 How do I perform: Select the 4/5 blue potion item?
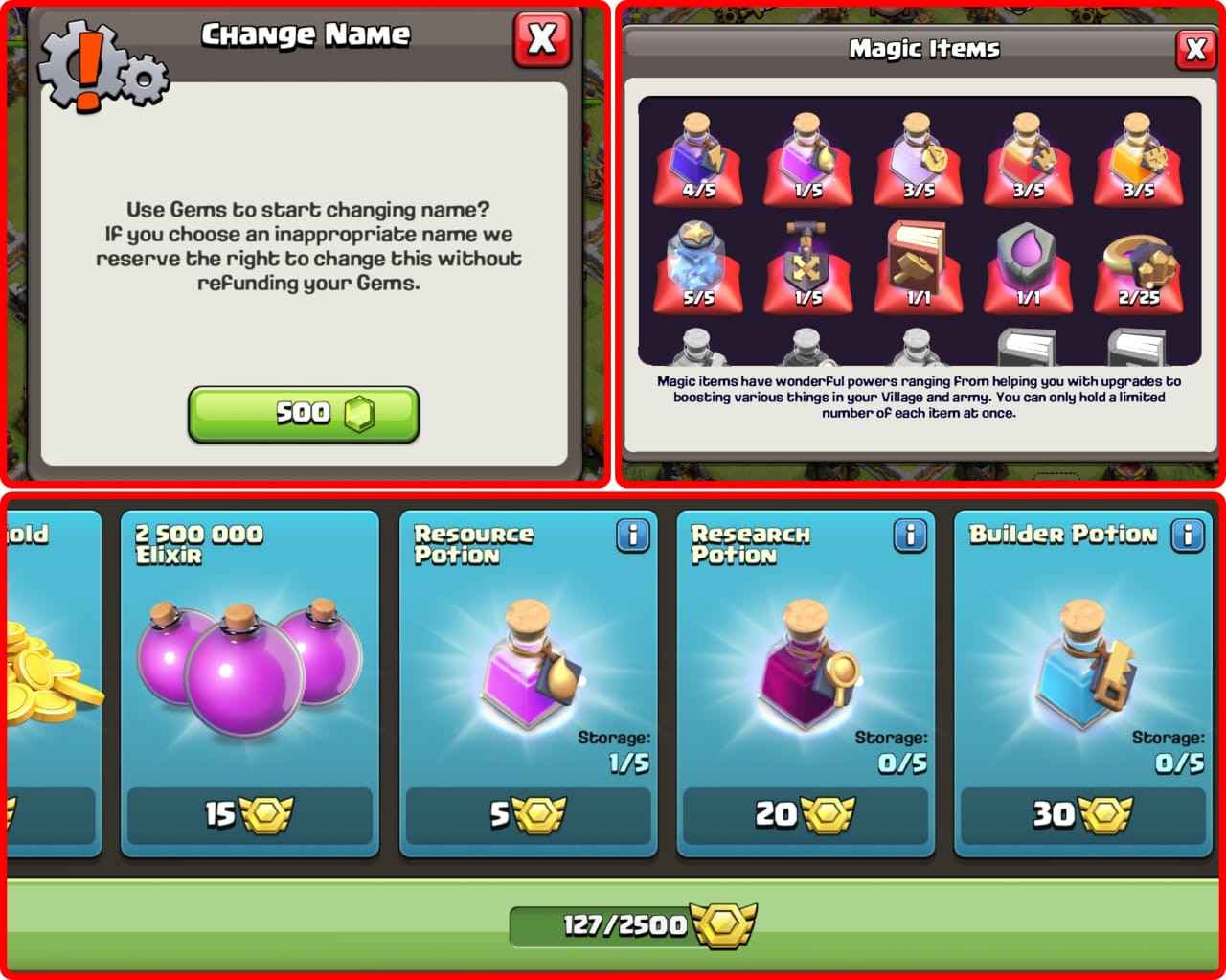point(698,158)
